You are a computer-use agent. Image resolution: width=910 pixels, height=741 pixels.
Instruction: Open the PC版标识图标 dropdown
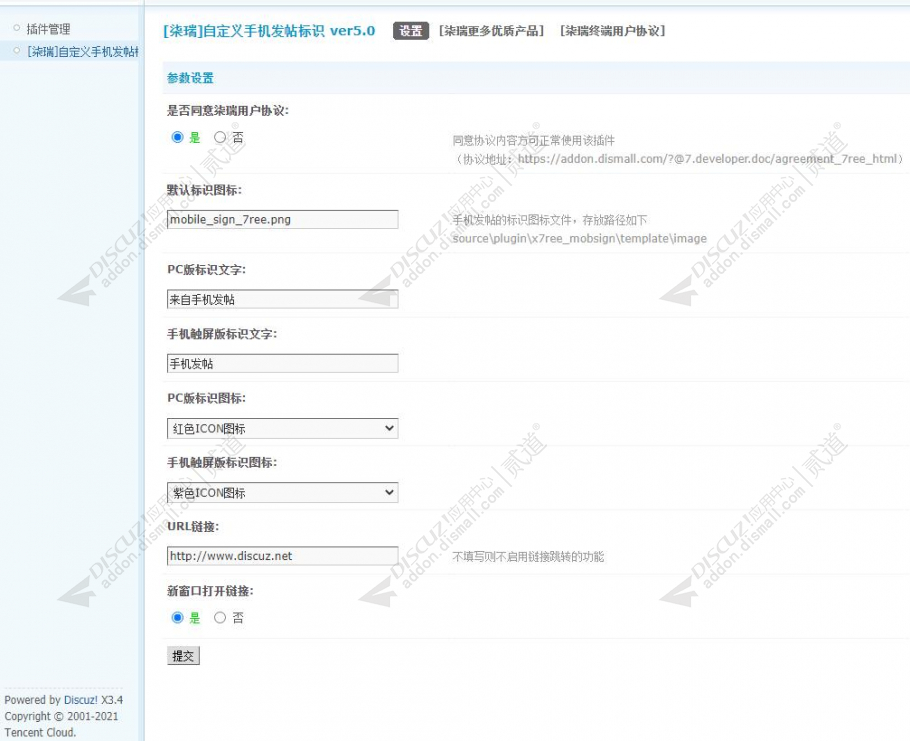(x=283, y=428)
